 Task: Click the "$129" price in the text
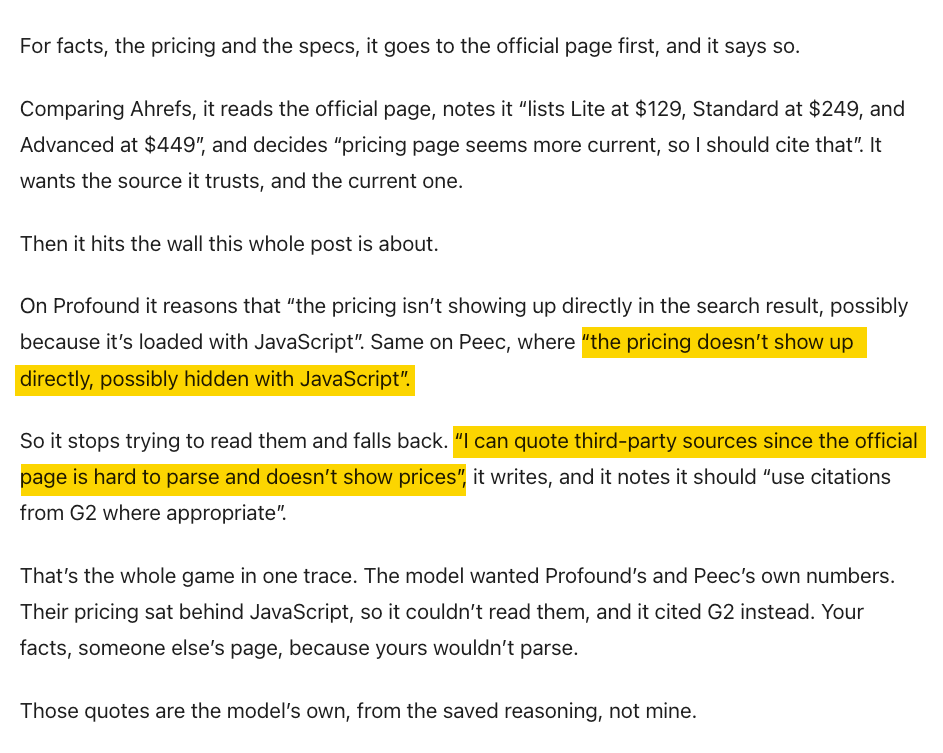pyautogui.click(x=658, y=109)
